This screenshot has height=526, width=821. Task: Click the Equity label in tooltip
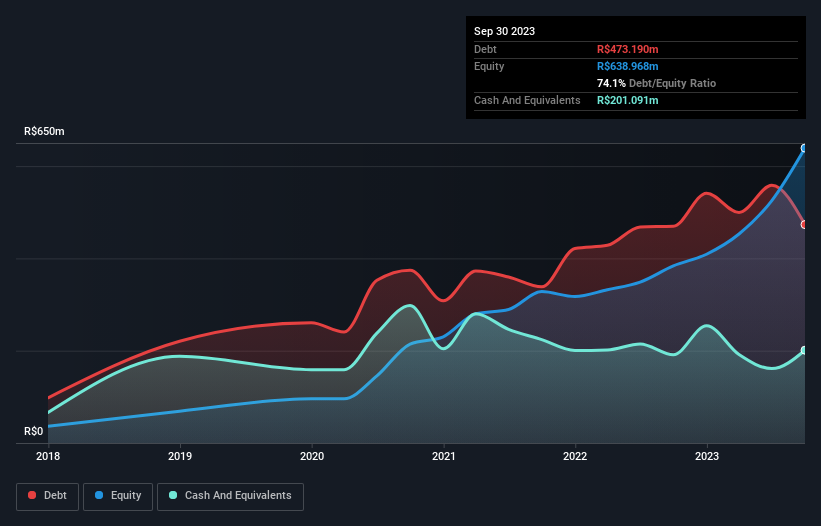[x=489, y=66]
